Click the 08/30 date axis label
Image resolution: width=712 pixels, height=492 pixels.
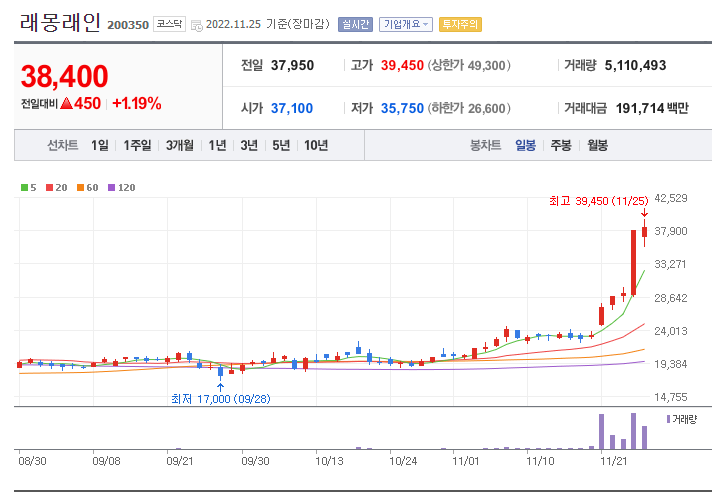click(x=32, y=461)
